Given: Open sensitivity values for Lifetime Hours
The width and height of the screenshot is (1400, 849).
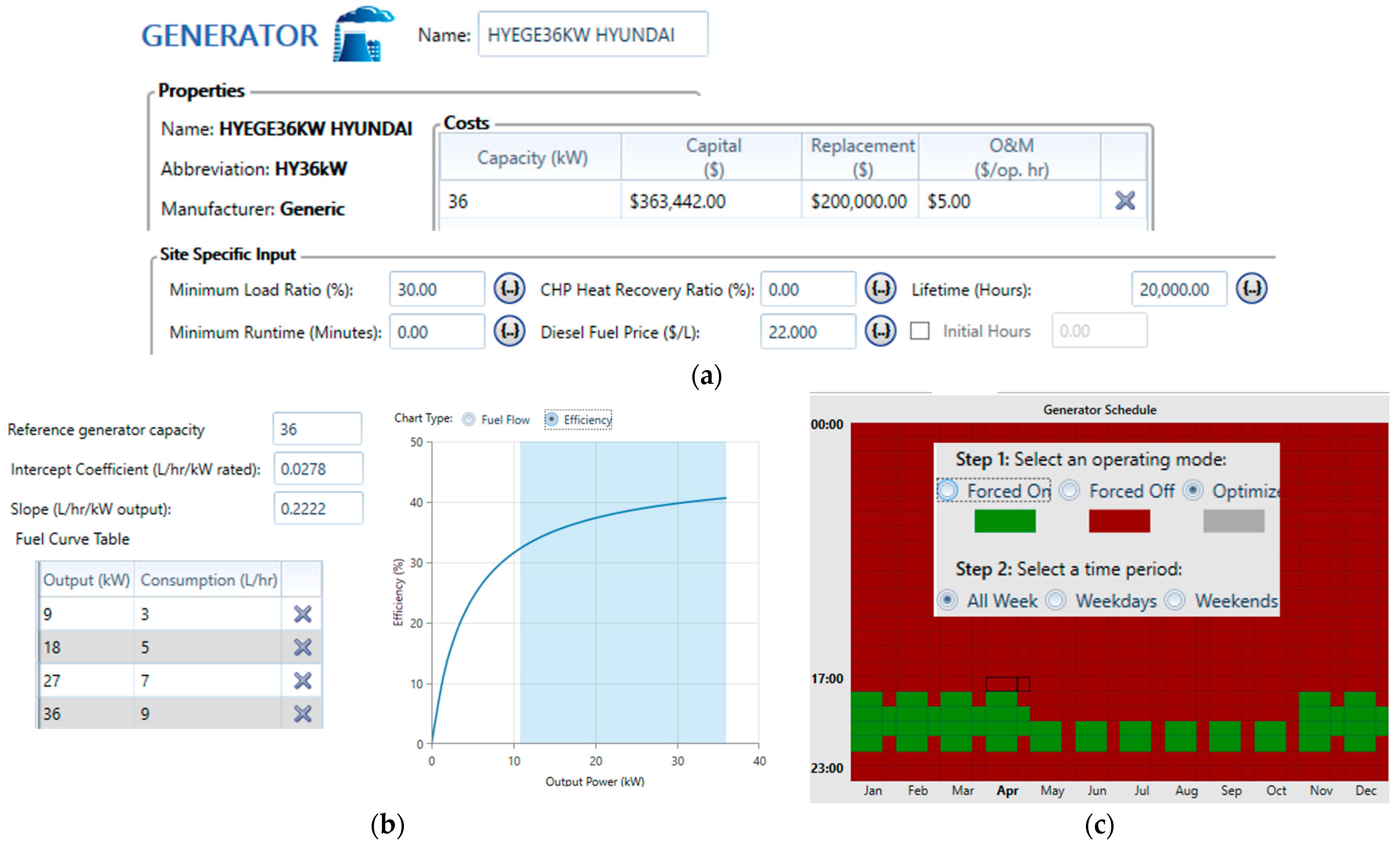Looking at the screenshot, I should coord(1251,289).
